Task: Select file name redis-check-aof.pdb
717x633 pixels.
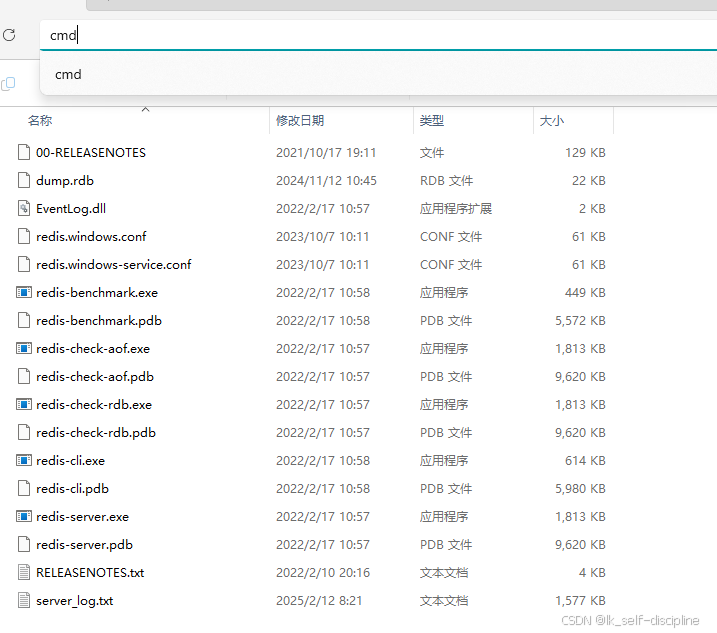Action: [95, 377]
